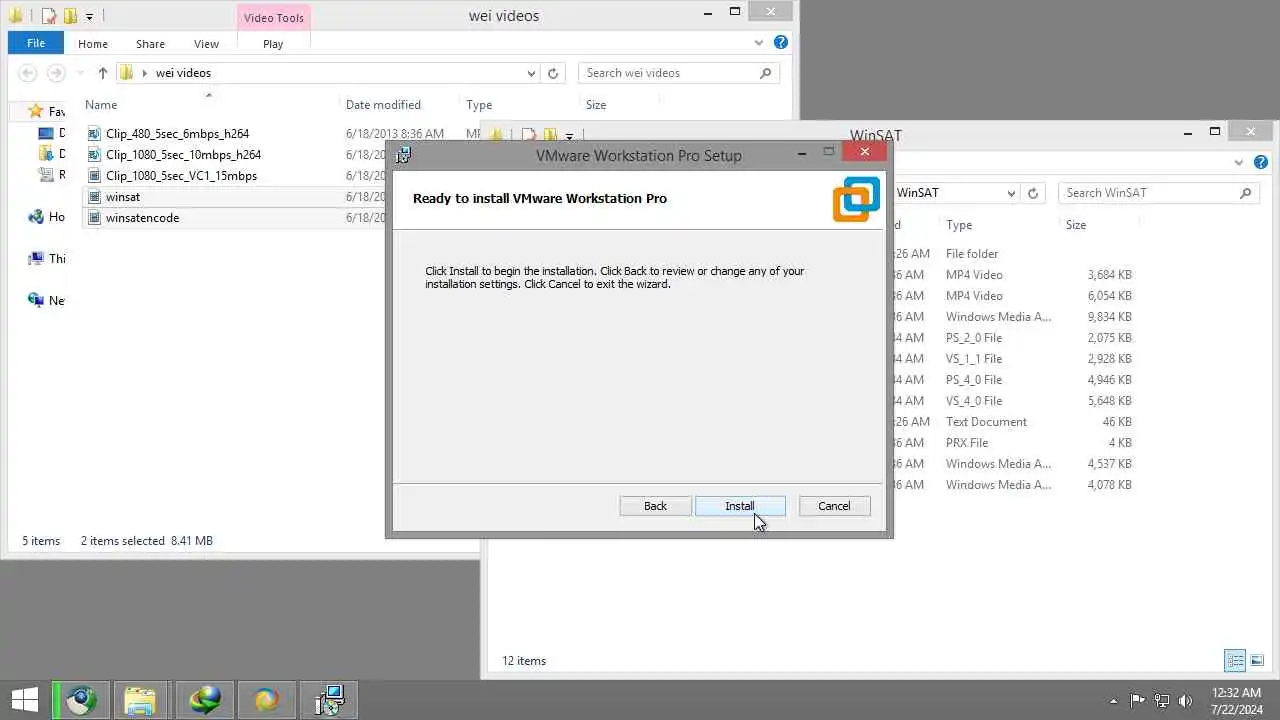Open recent locations dropdown beside Forward arrow
This screenshot has height=720, width=1280.
pos(79,73)
